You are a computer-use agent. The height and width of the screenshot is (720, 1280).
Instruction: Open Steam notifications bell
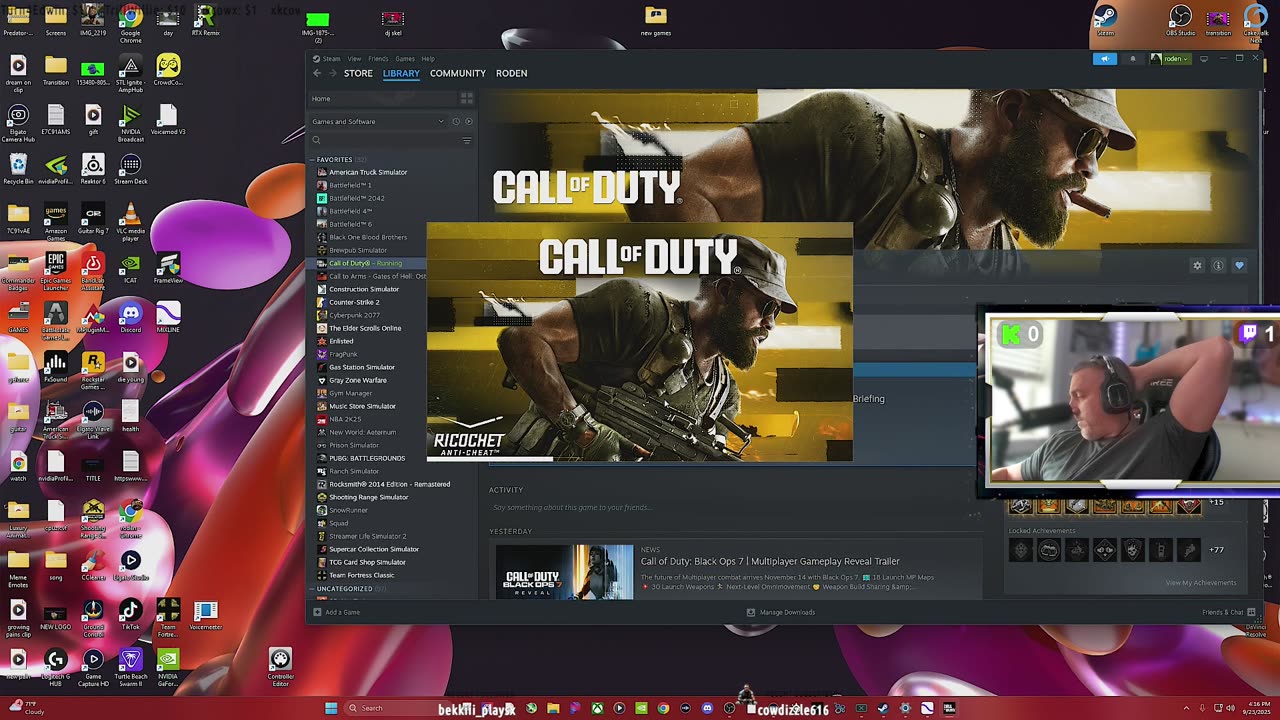click(1132, 59)
